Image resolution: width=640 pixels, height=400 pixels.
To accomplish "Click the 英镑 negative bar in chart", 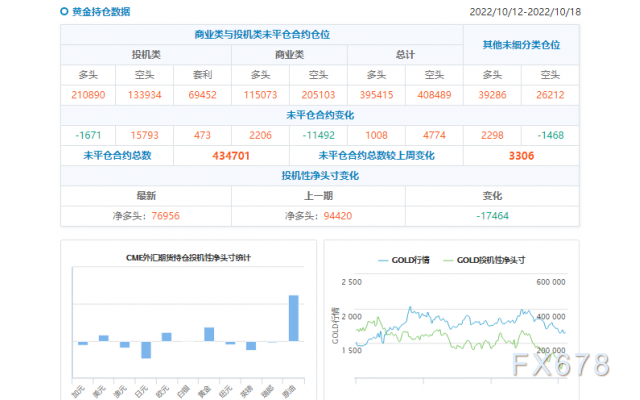I will tap(251, 346).
